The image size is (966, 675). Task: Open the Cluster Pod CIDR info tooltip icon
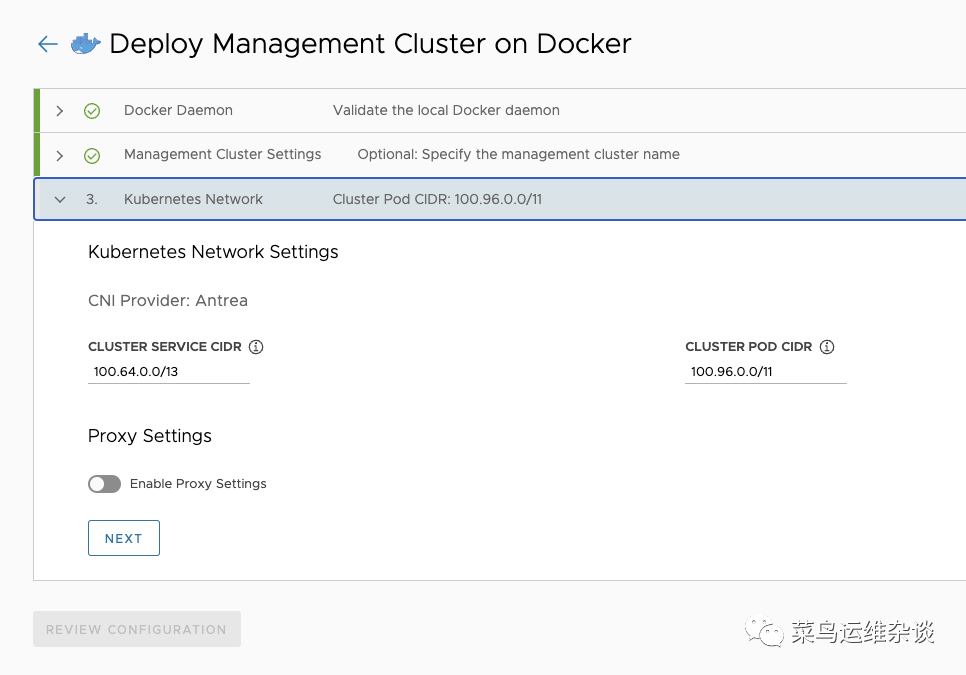tap(827, 347)
